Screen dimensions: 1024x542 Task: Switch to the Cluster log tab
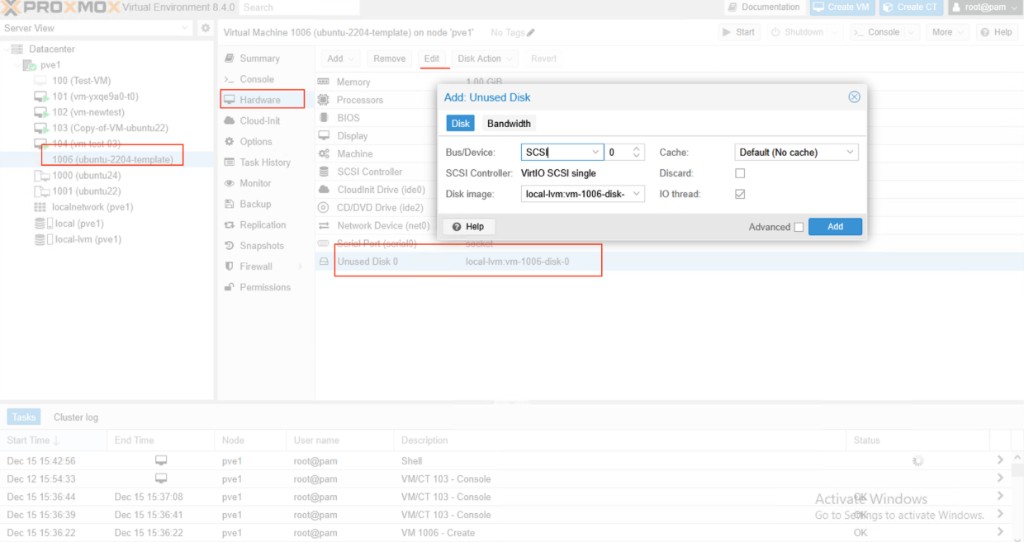point(76,417)
